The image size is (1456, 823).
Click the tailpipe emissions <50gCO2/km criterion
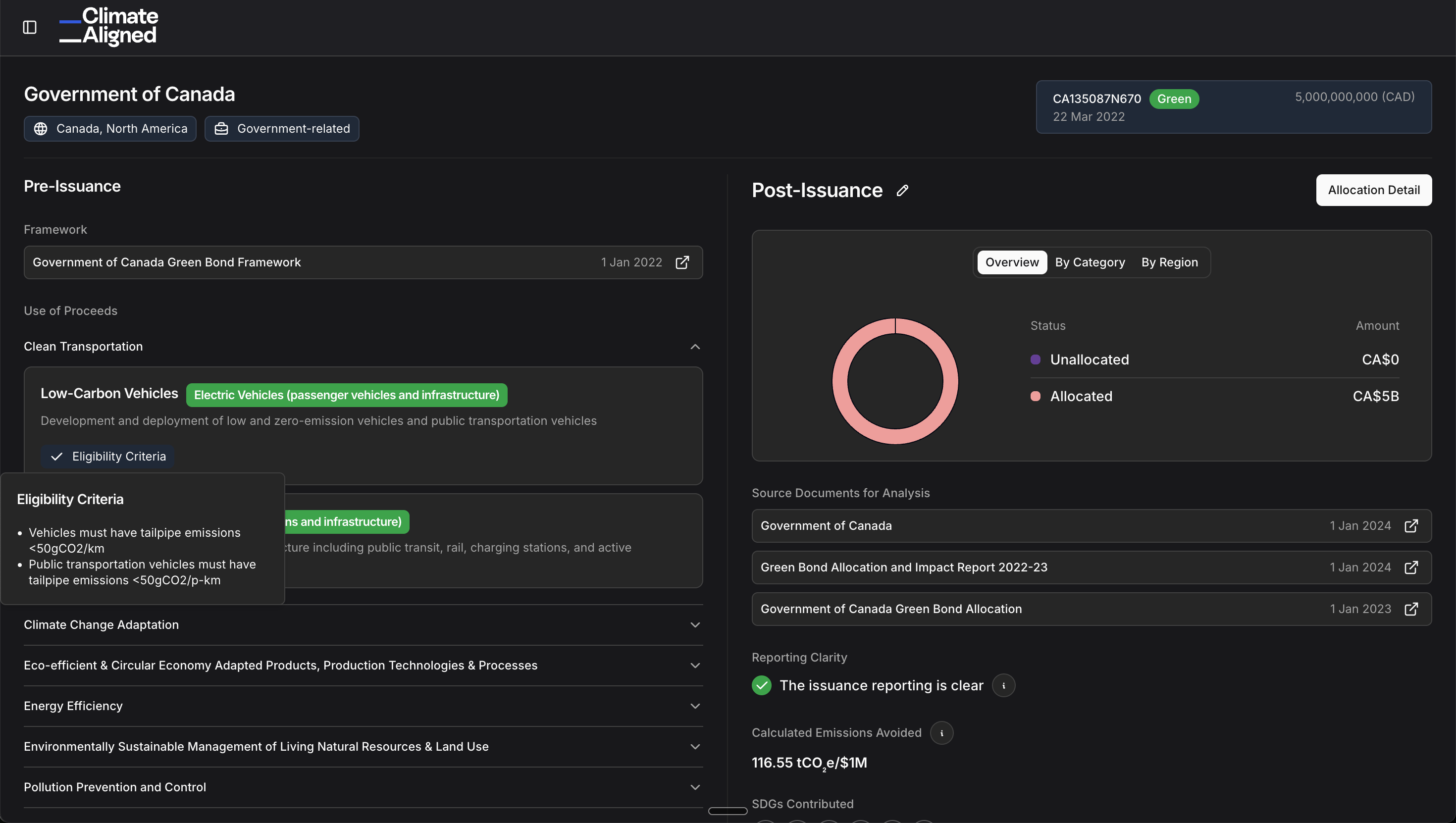135,540
